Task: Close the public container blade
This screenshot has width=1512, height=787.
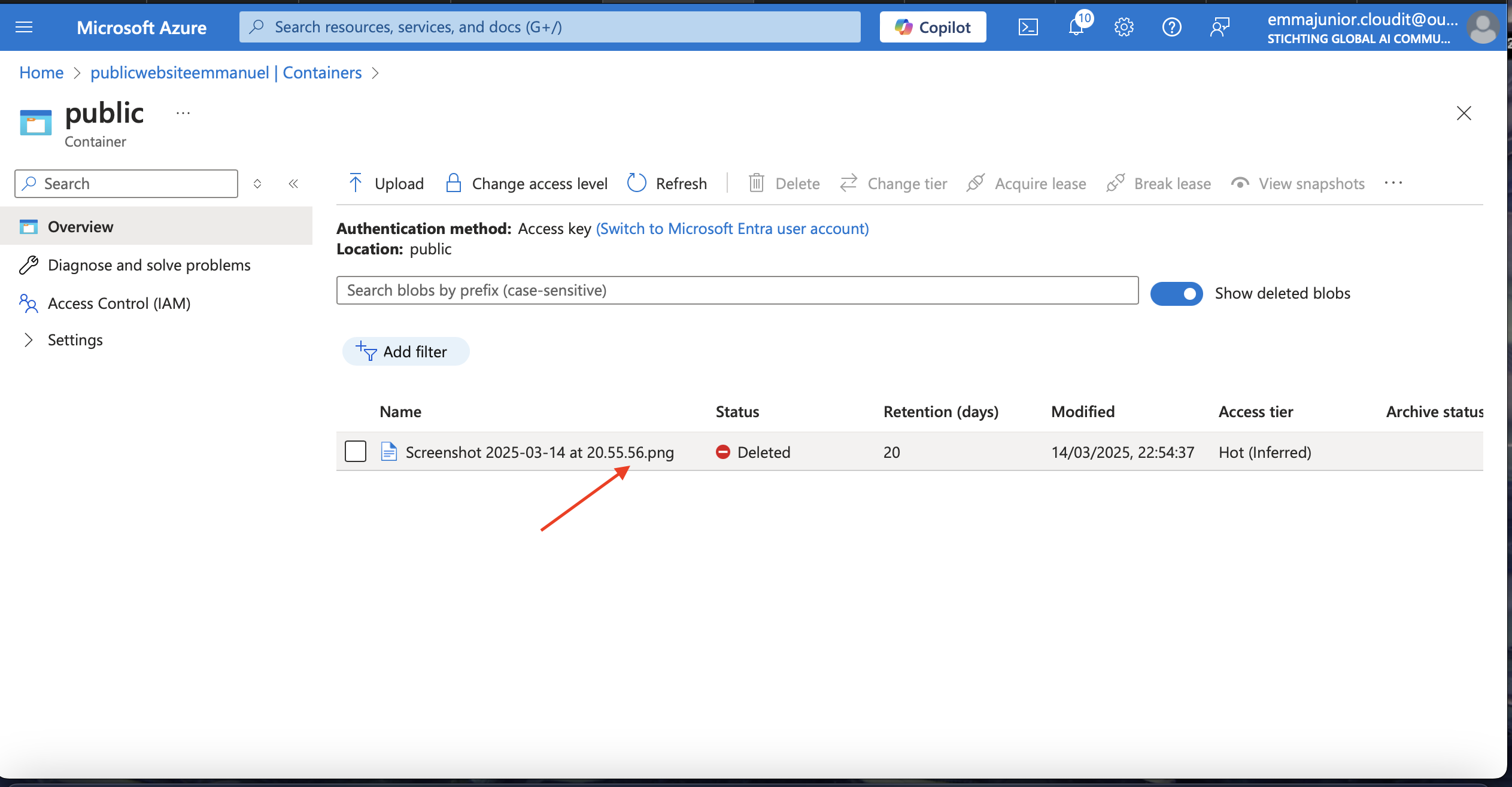Action: [x=1464, y=113]
